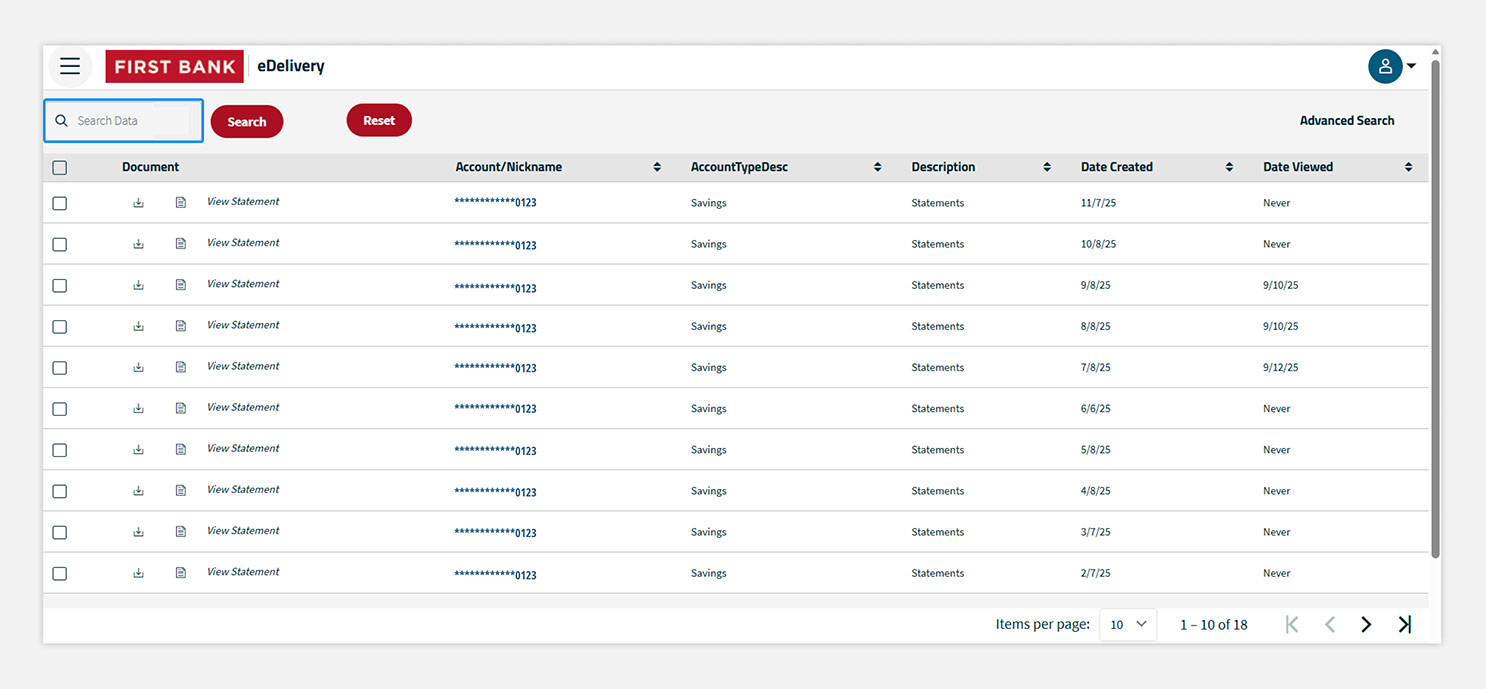Download the 6/6/25 statement

[139, 408]
